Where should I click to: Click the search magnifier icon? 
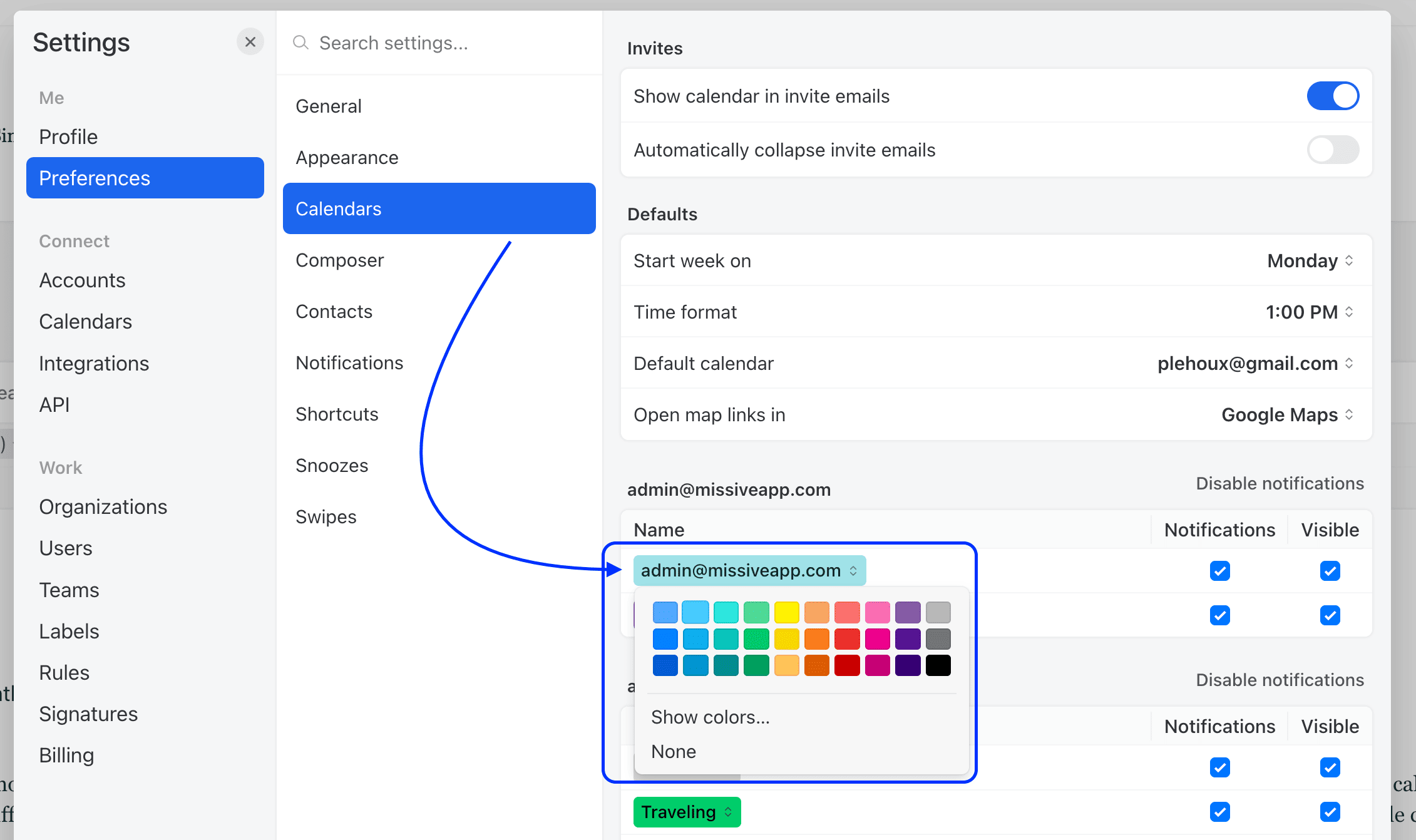[x=301, y=43]
